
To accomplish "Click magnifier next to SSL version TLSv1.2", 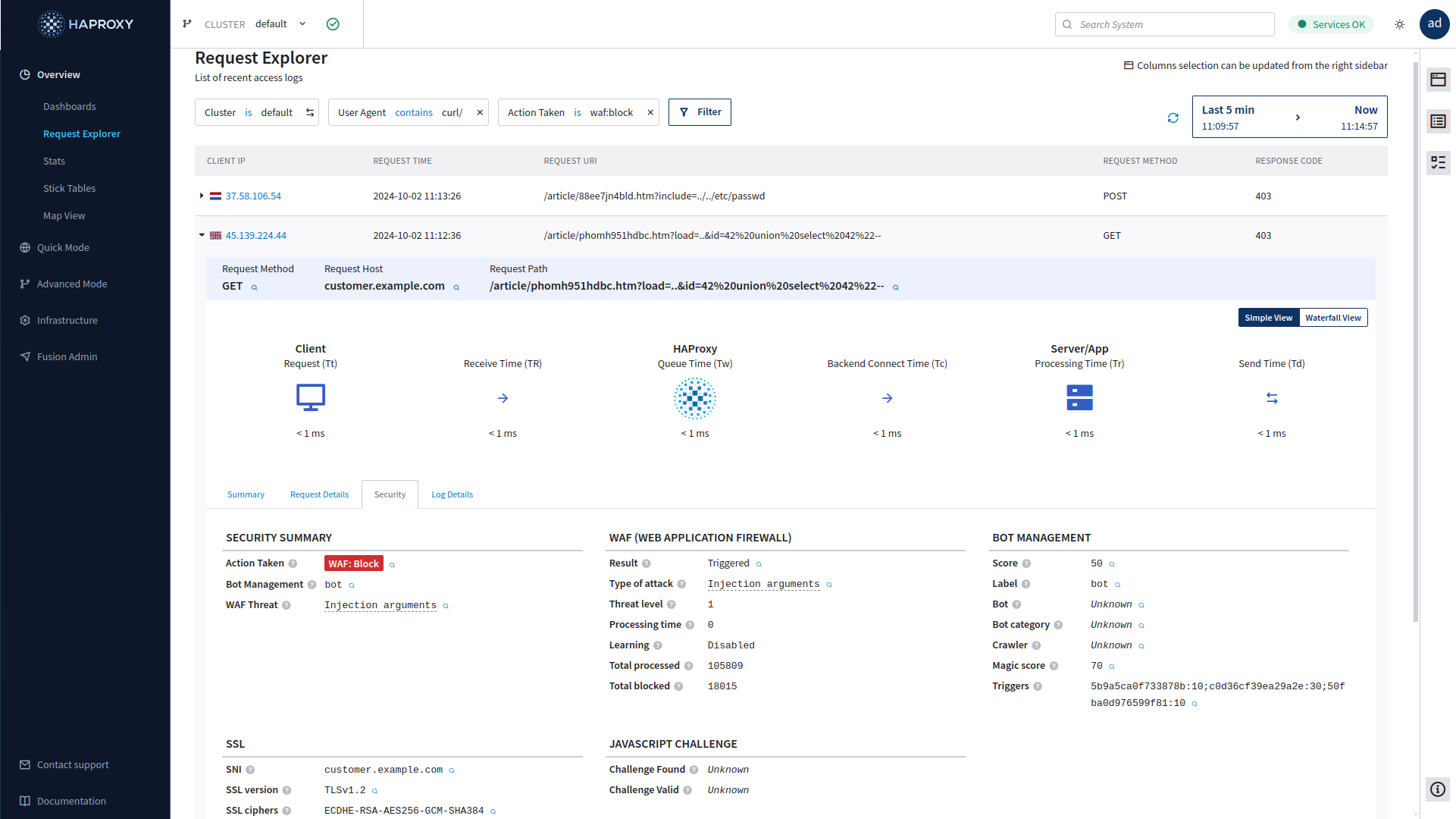I will tap(374, 791).
